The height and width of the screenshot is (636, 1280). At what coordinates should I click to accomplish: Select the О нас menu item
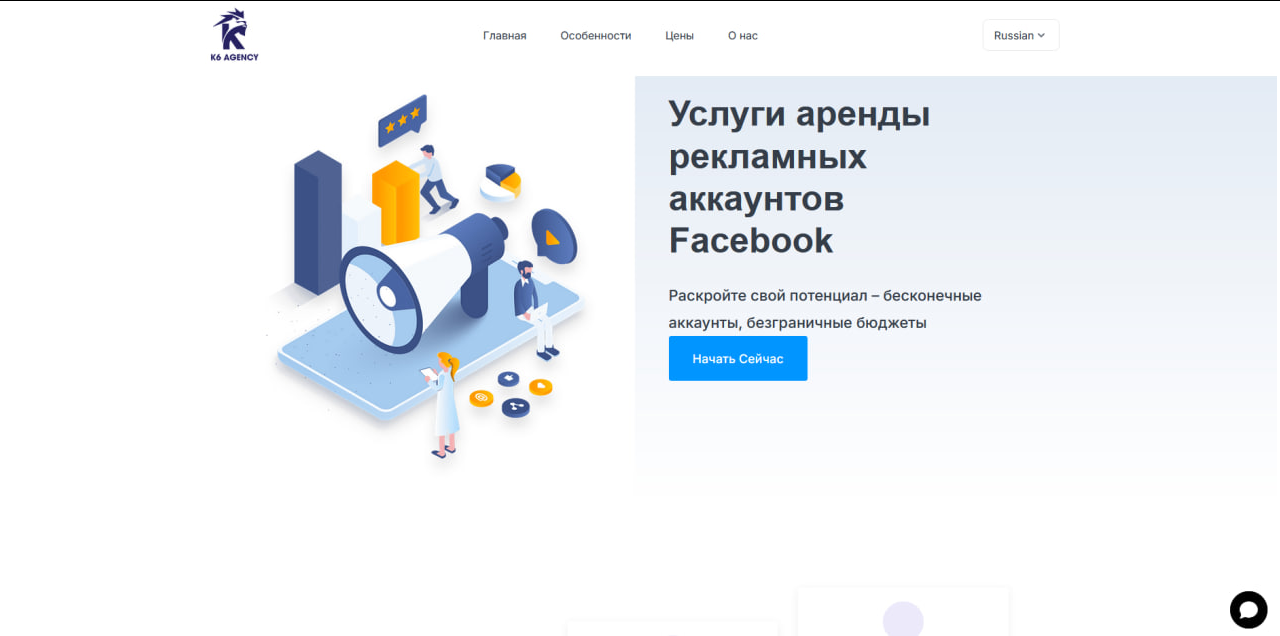[742, 35]
